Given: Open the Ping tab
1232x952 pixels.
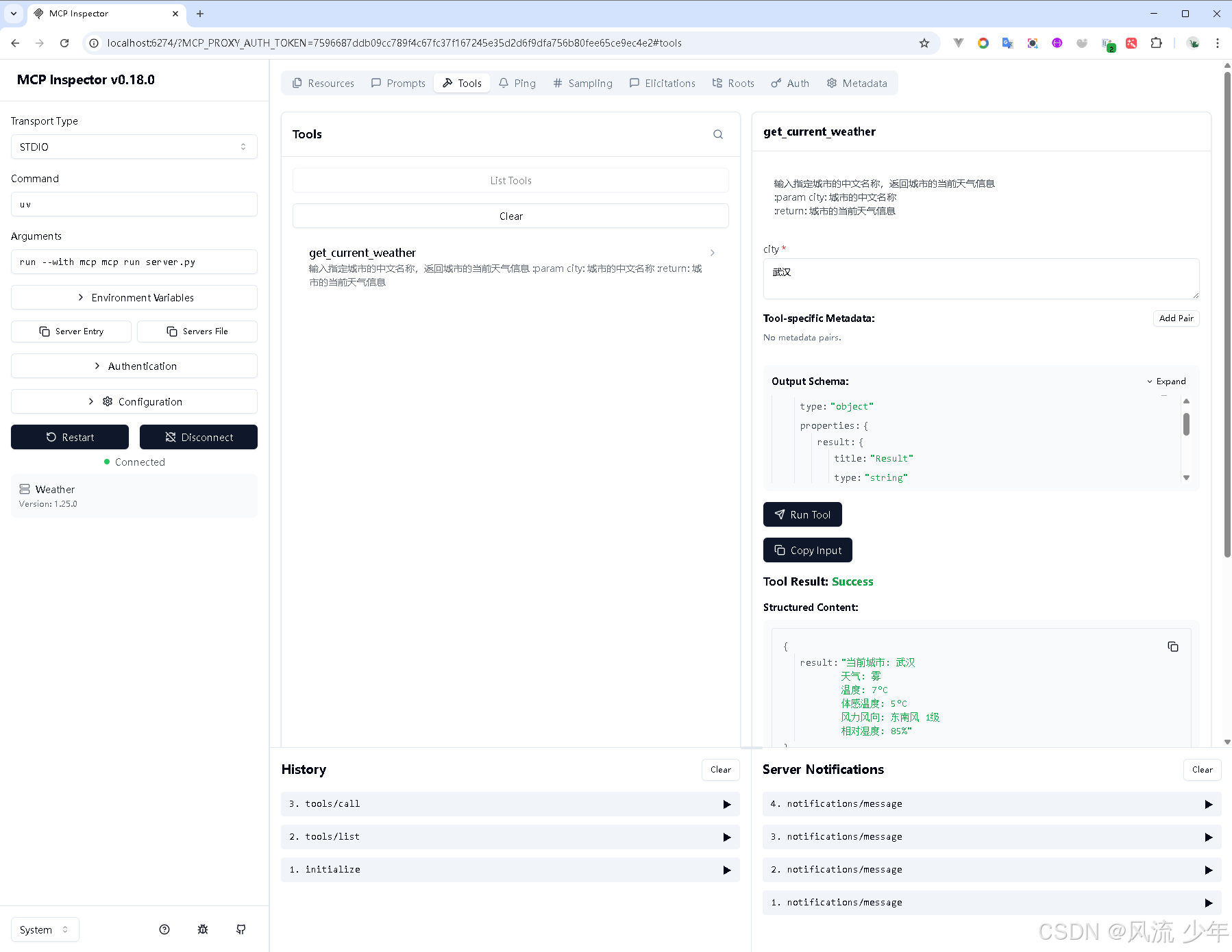Looking at the screenshot, I should pos(517,84).
